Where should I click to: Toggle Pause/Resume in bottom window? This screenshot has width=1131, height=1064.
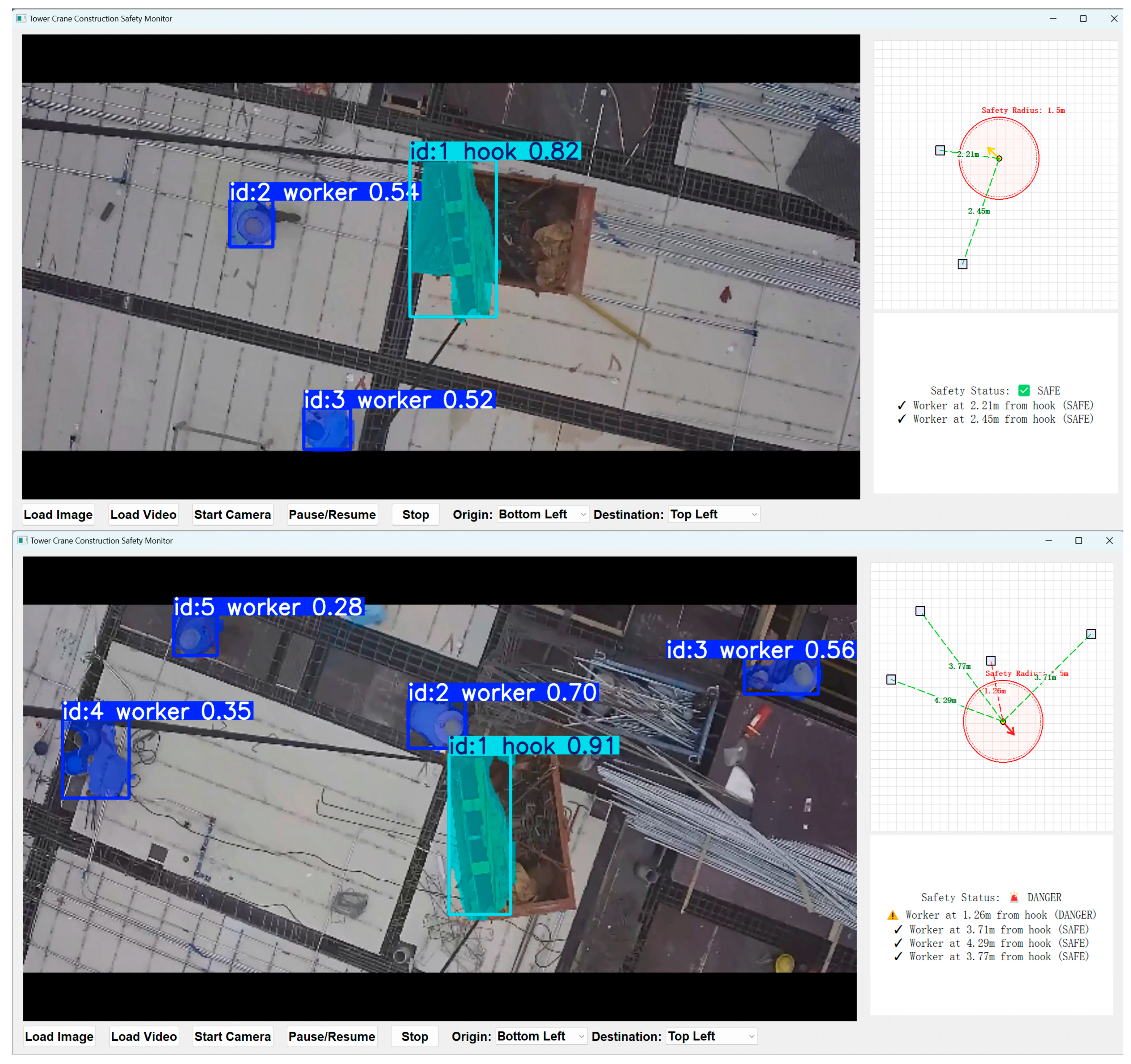332,1036
